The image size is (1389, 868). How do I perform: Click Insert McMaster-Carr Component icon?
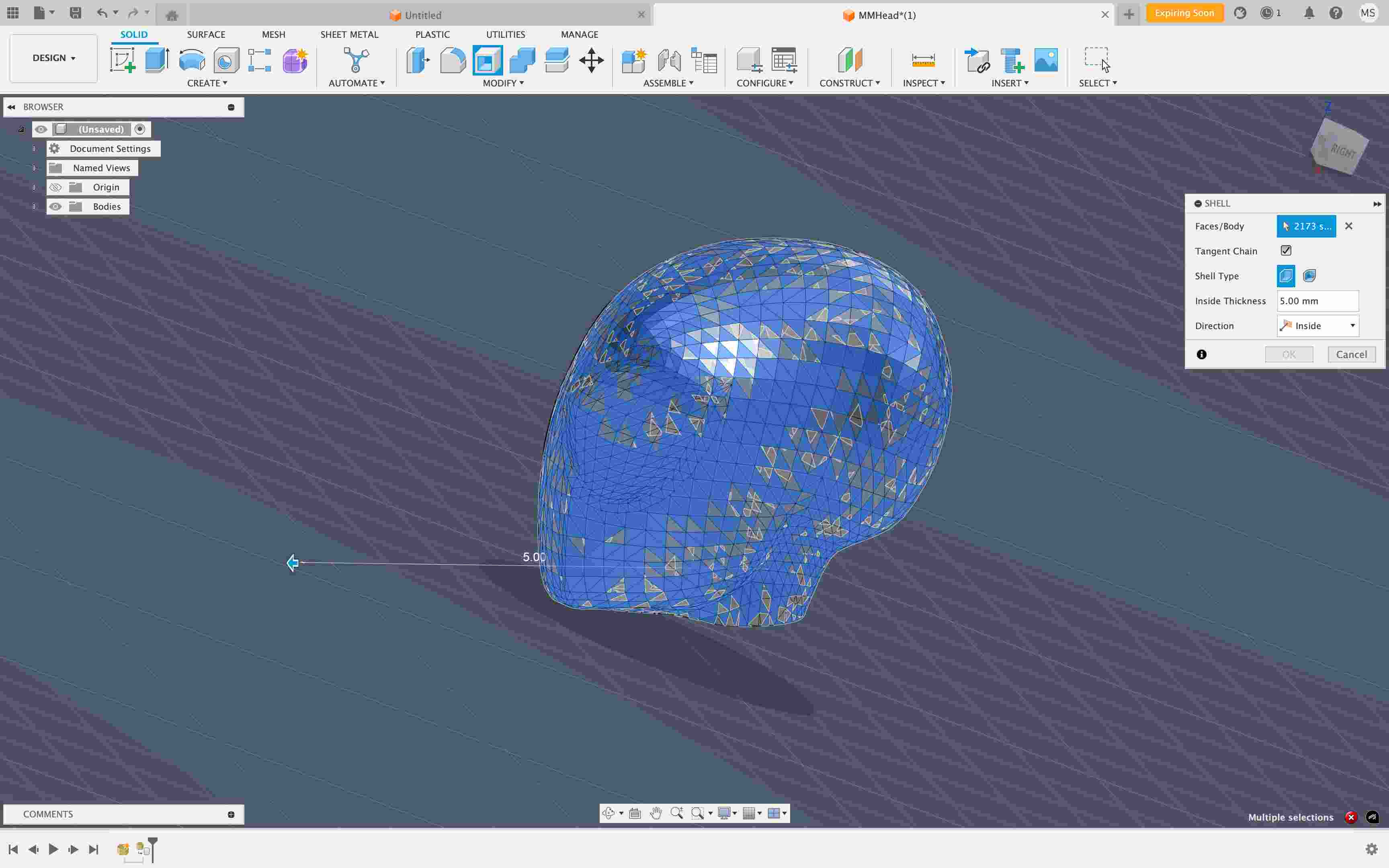(x=1012, y=60)
